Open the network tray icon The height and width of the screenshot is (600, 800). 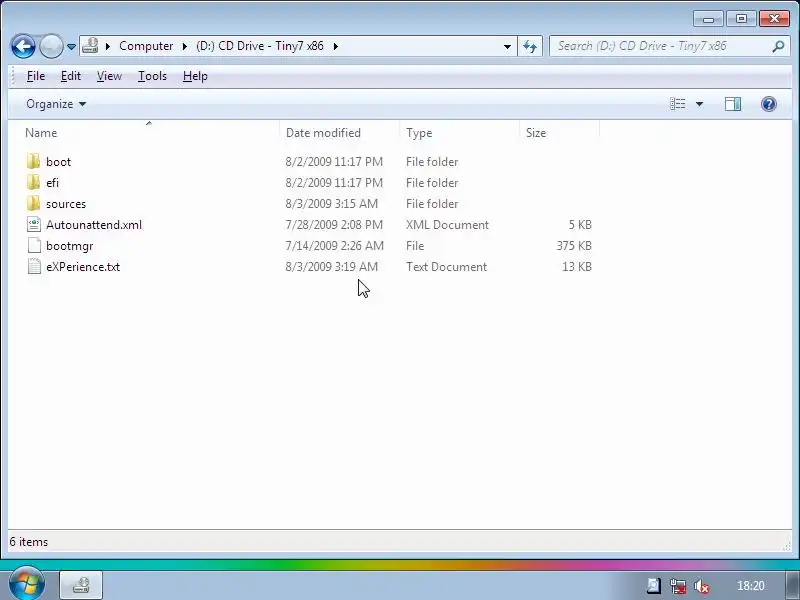(x=678, y=586)
